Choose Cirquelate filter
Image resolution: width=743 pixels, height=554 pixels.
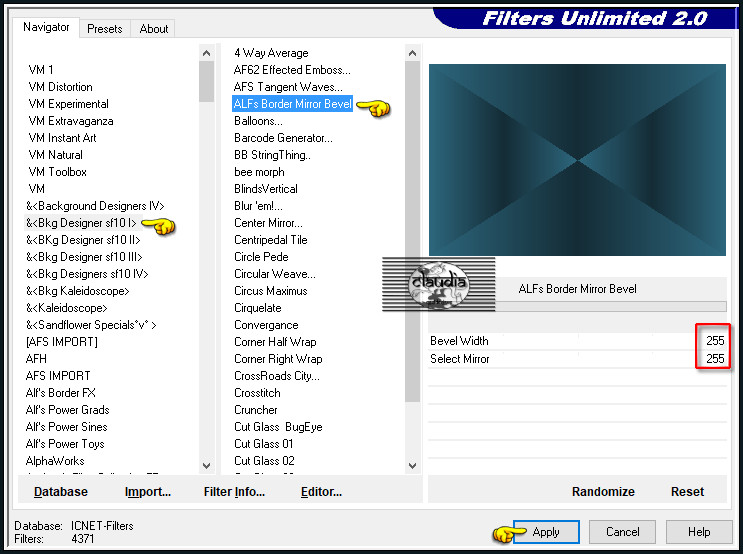click(x=258, y=308)
